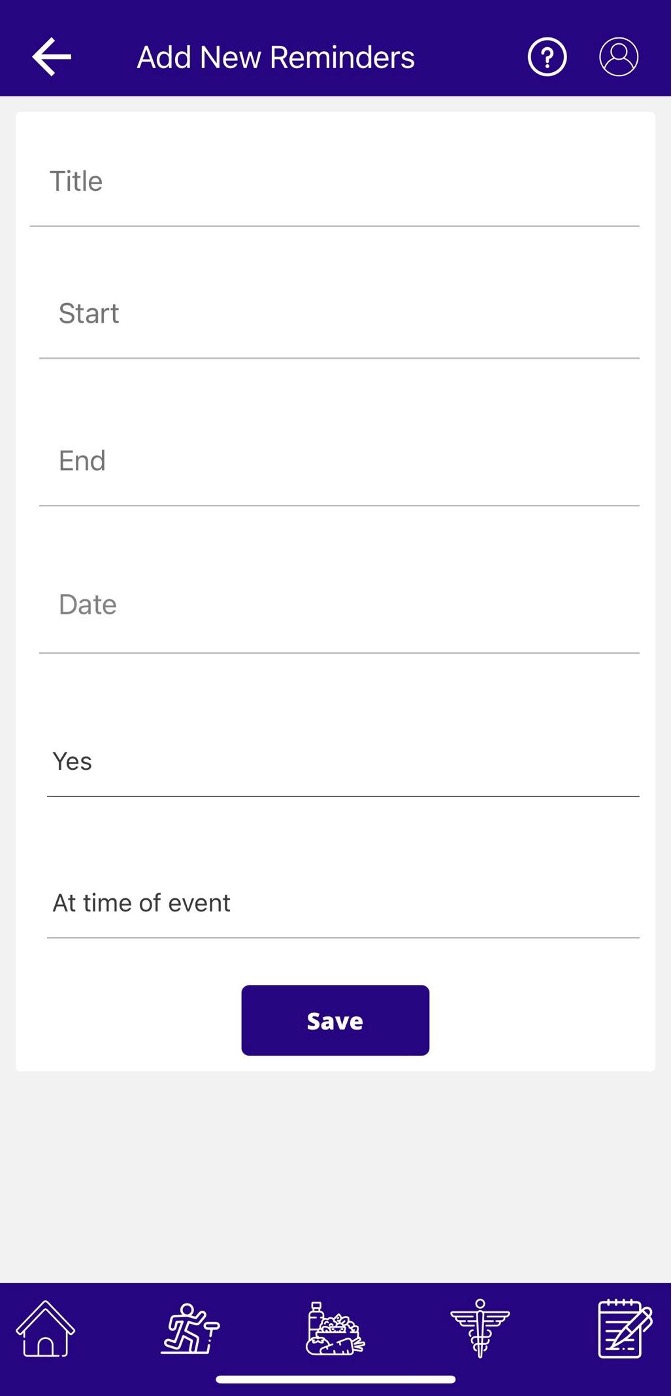Click the "Add New Reminders" header title

coord(275,57)
